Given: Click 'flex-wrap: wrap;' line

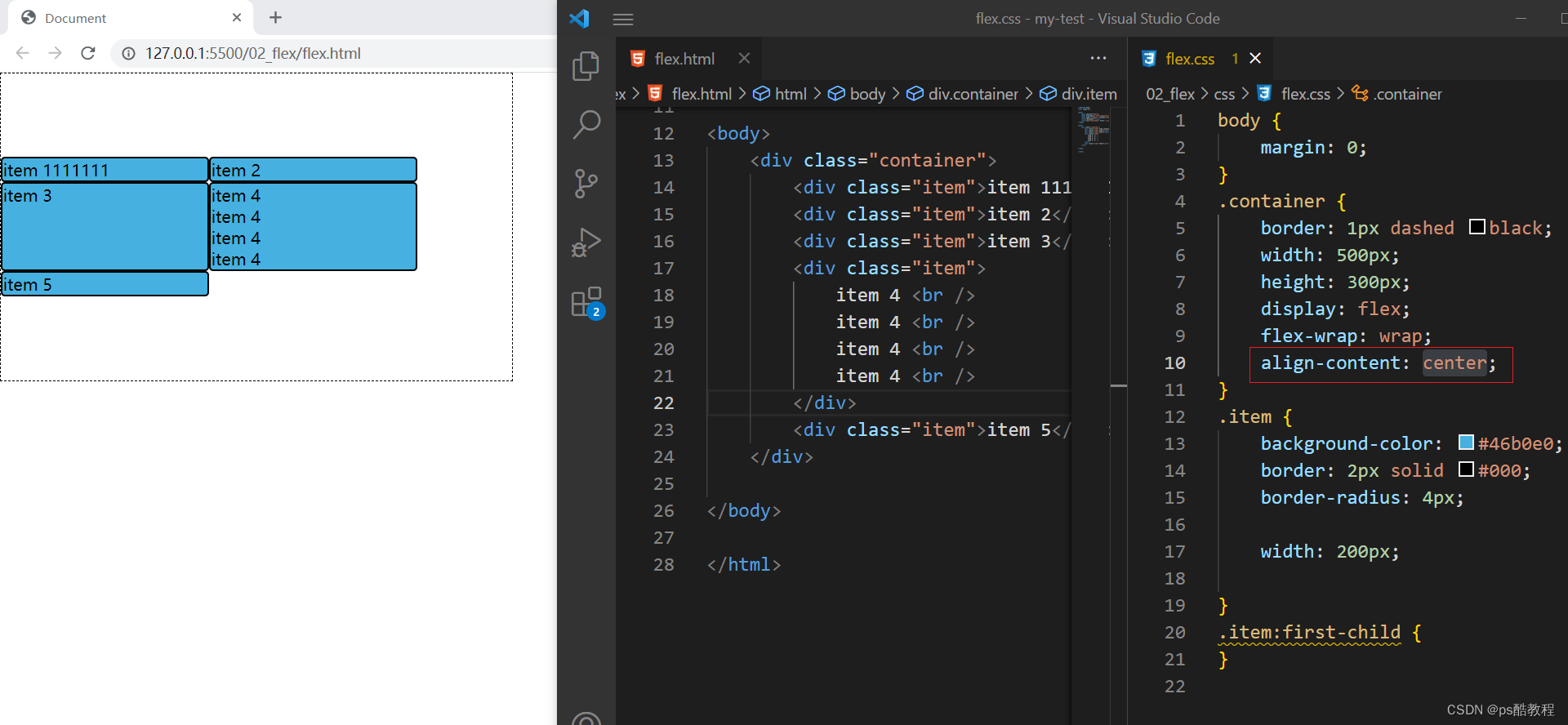Looking at the screenshot, I should click(1346, 336).
